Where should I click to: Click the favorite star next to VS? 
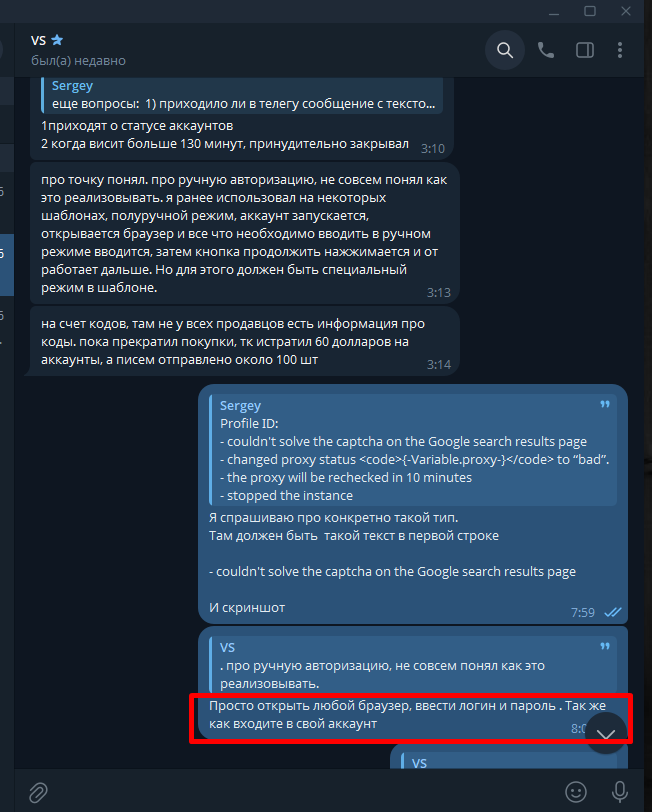(x=57, y=40)
